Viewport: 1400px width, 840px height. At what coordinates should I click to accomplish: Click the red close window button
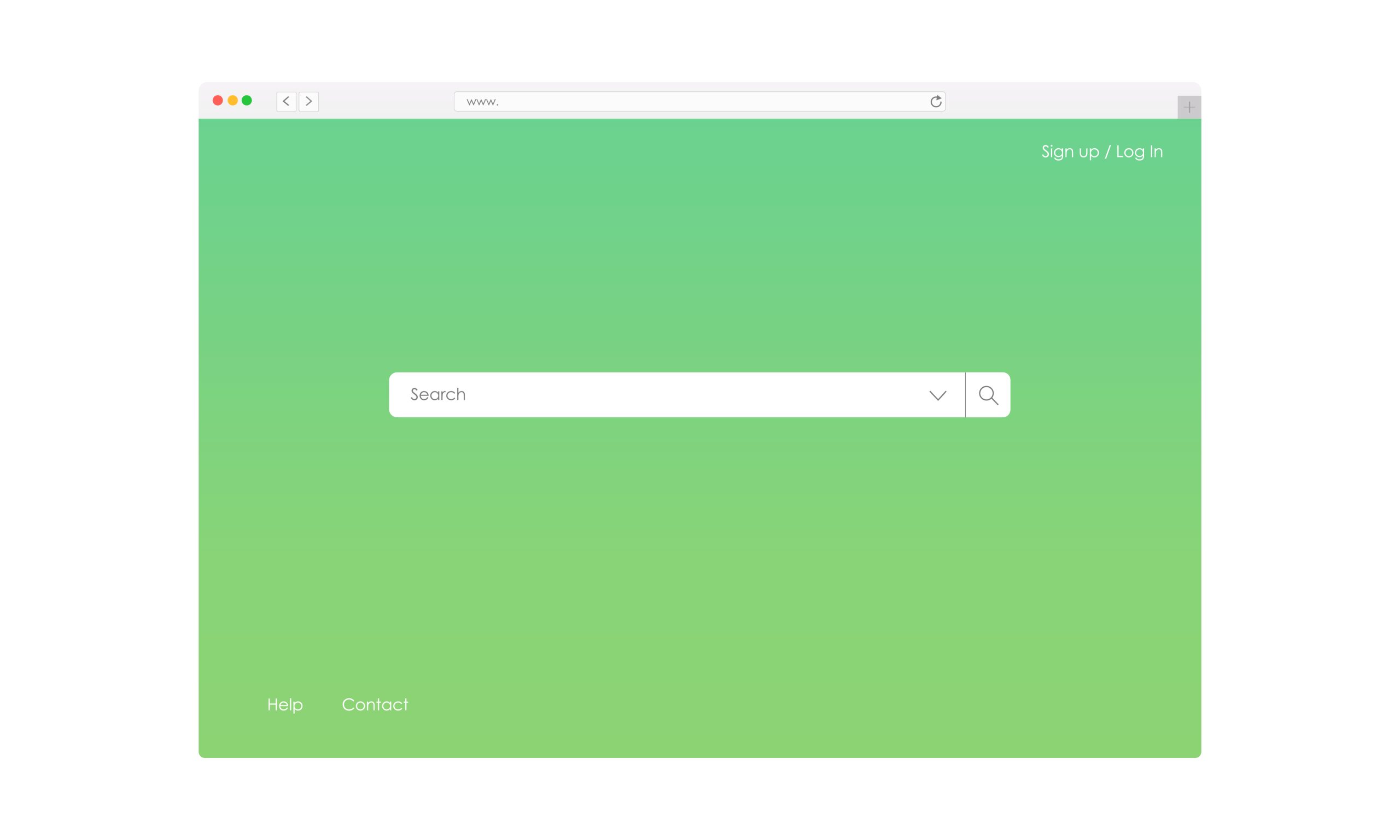point(218,100)
